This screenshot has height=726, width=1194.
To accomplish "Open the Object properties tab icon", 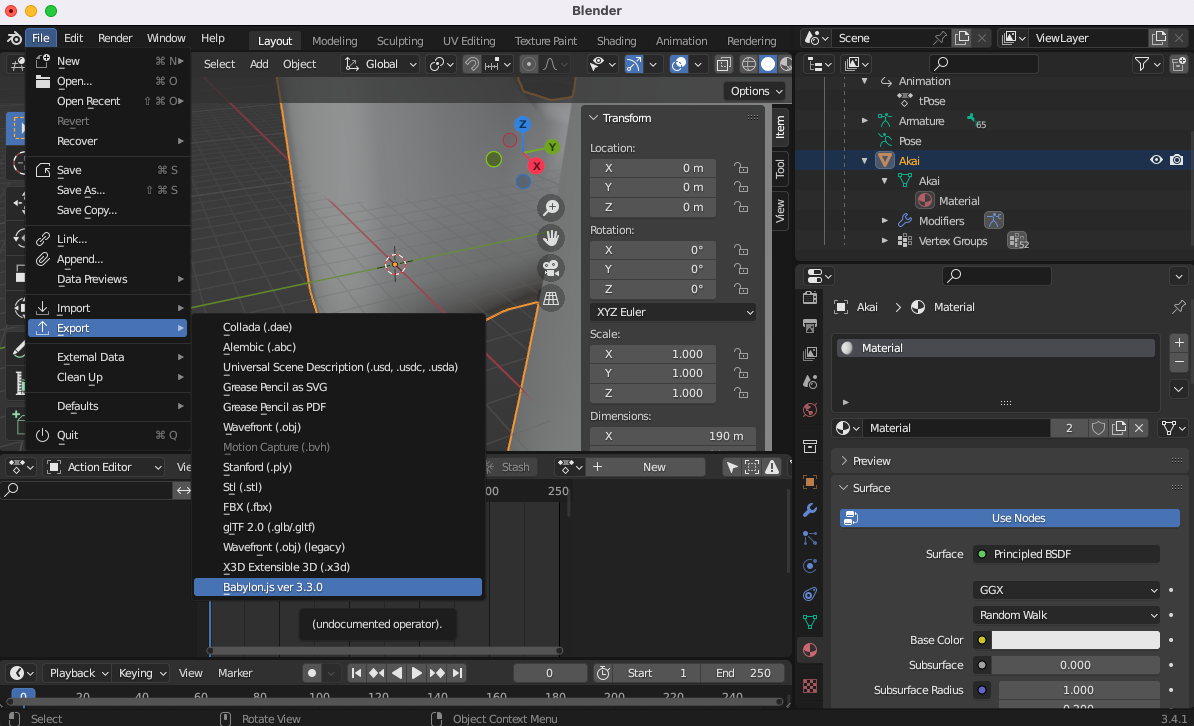I will click(x=809, y=481).
